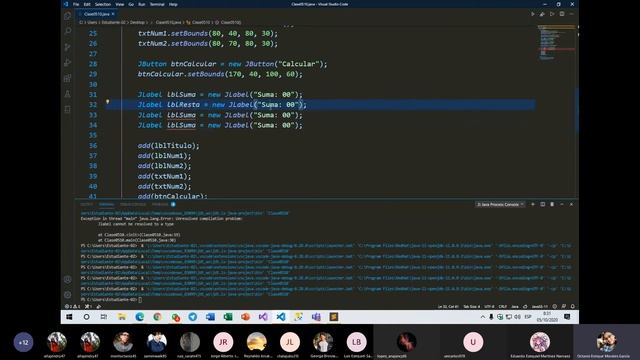
Task: Open Excel from the taskbar
Action: point(228,317)
